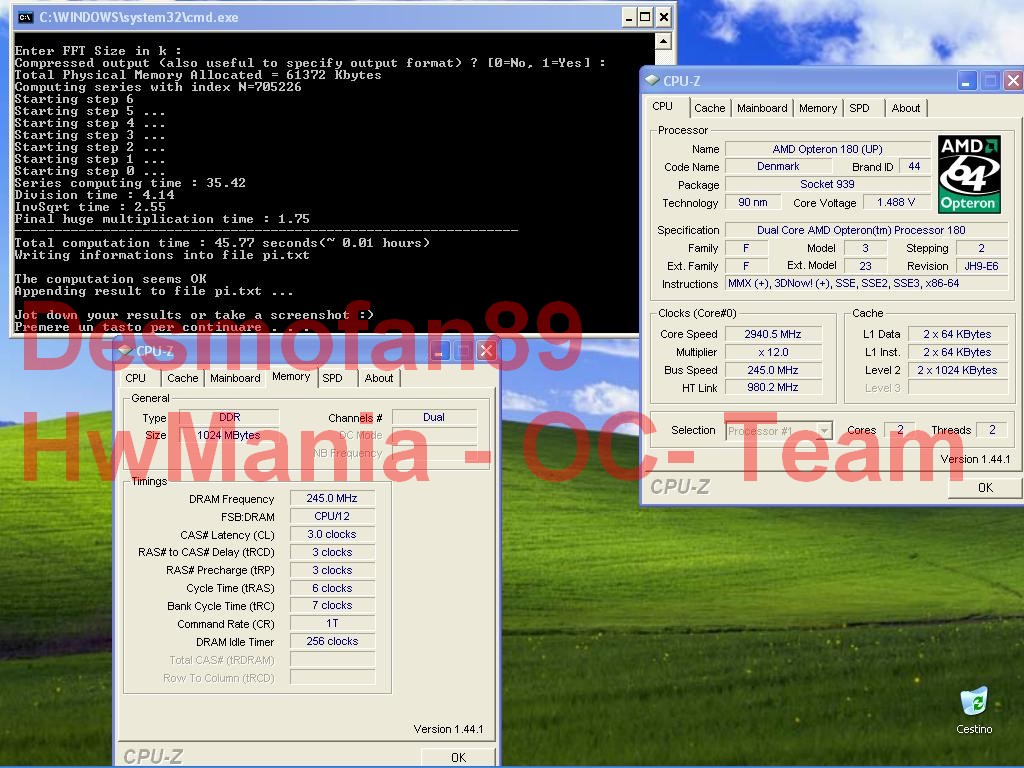Screen dimensions: 1024x768
Task: Click Bank Cycle Time value 7 clocks
Action: pyautogui.click(x=332, y=605)
